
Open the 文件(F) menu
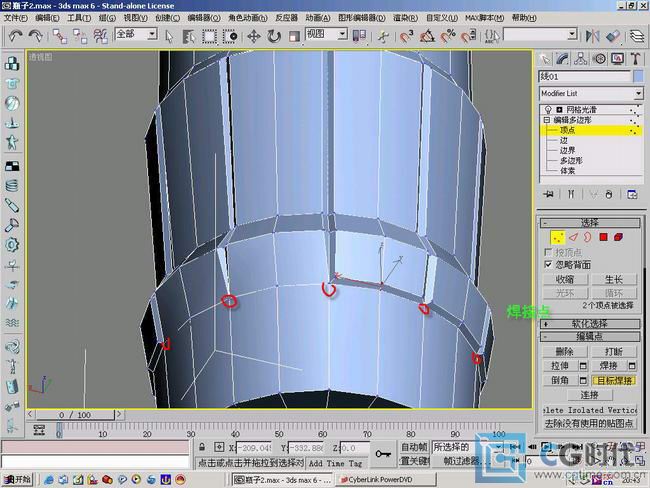point(16,18)
